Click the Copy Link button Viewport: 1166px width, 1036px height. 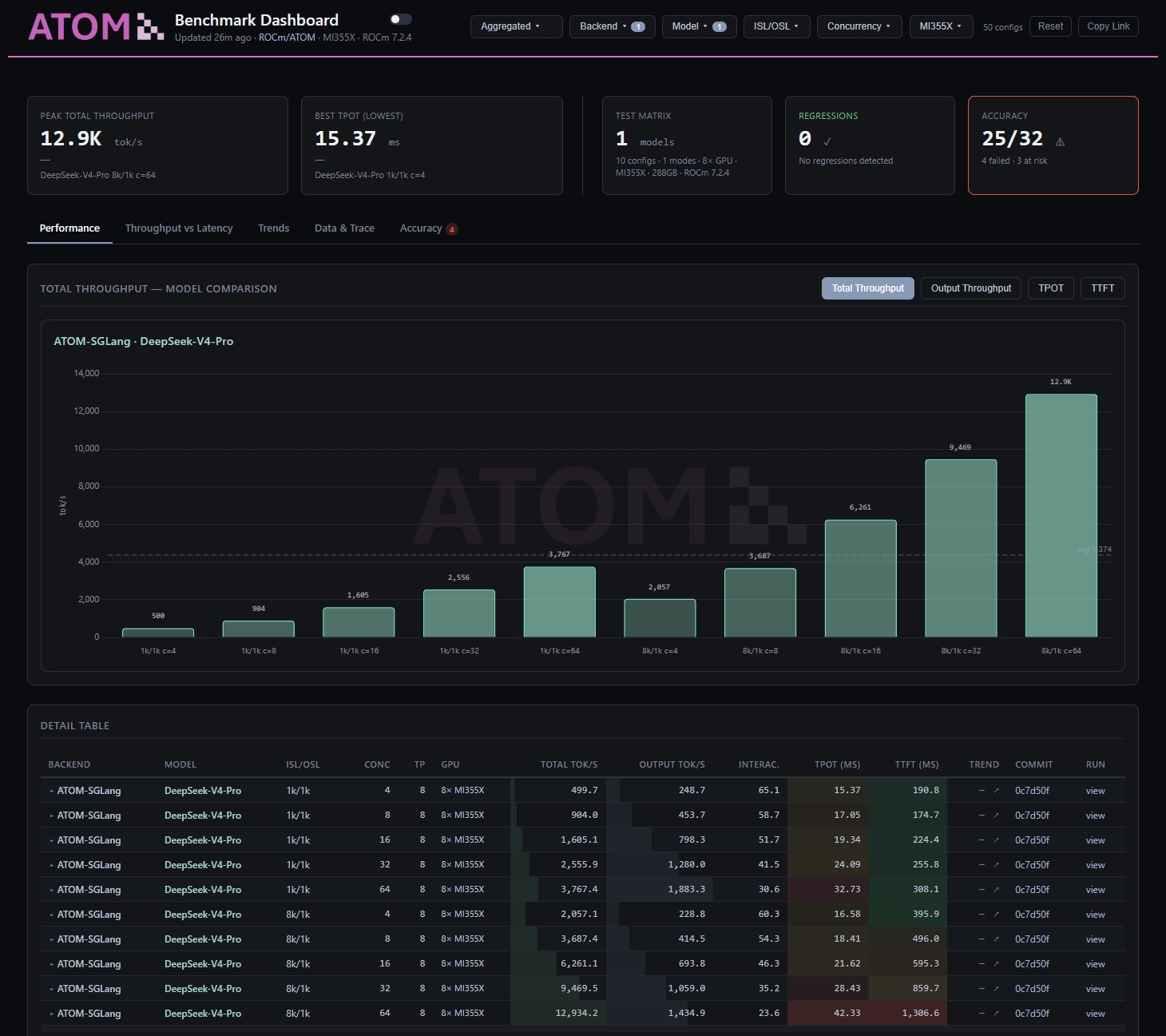(1108, 26)
